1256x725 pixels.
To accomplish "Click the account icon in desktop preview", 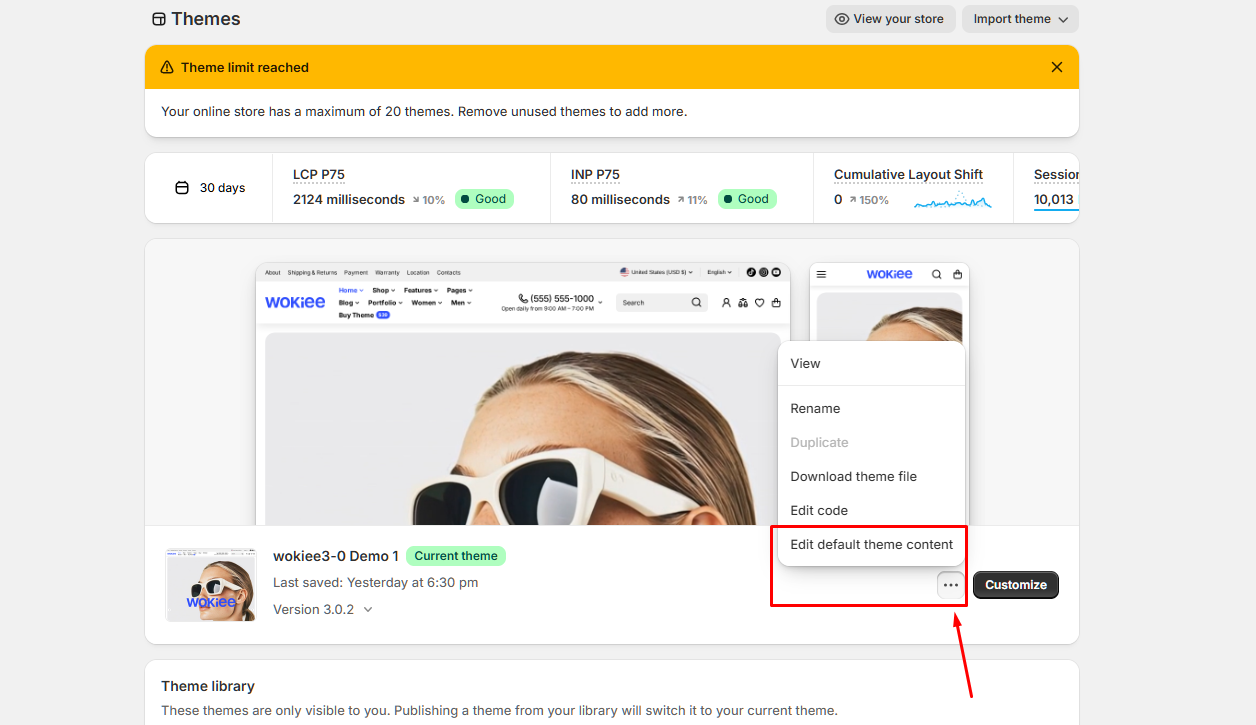I will 726,302.
